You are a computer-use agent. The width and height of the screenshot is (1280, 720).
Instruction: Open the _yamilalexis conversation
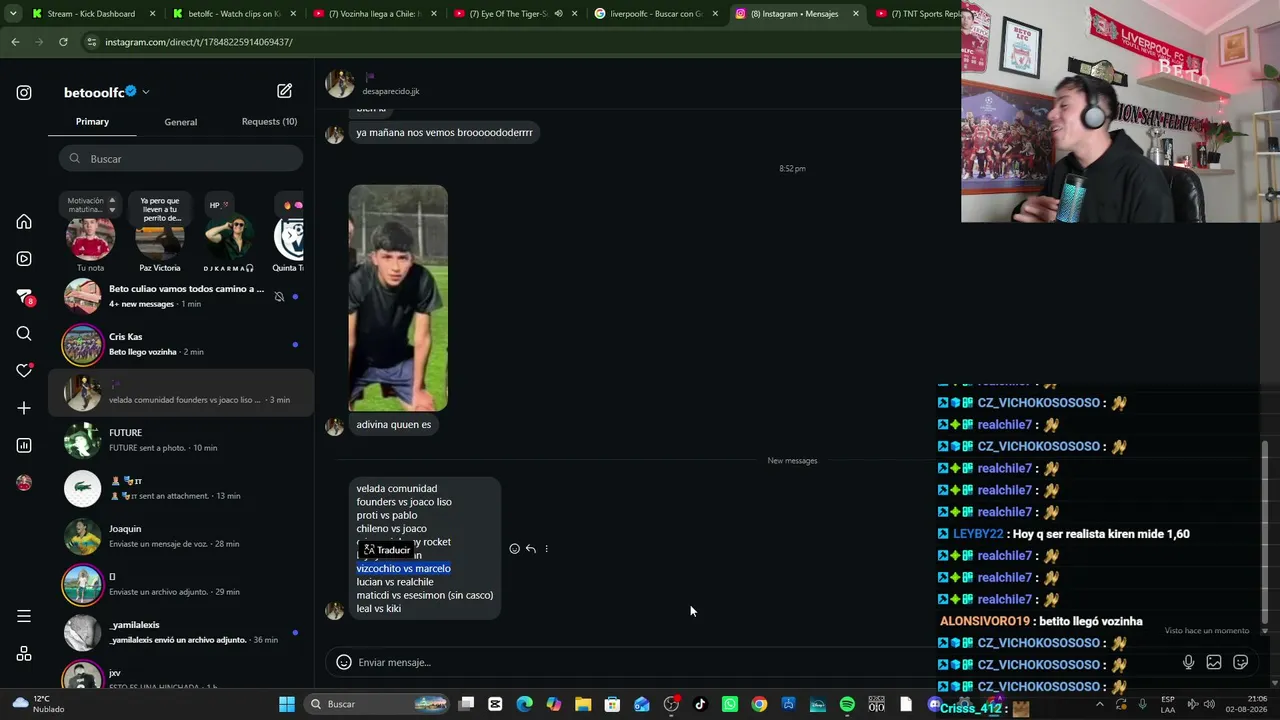[181, 632]
